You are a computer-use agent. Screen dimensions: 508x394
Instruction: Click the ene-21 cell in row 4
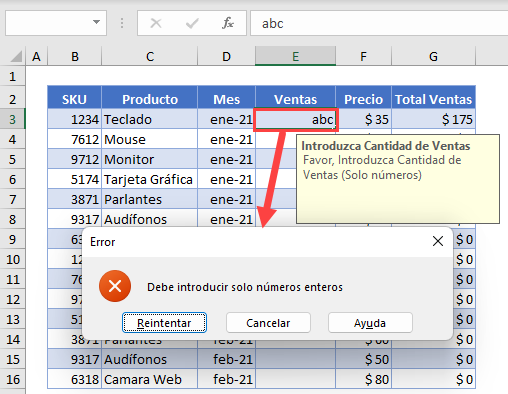[x=226, y=139]
